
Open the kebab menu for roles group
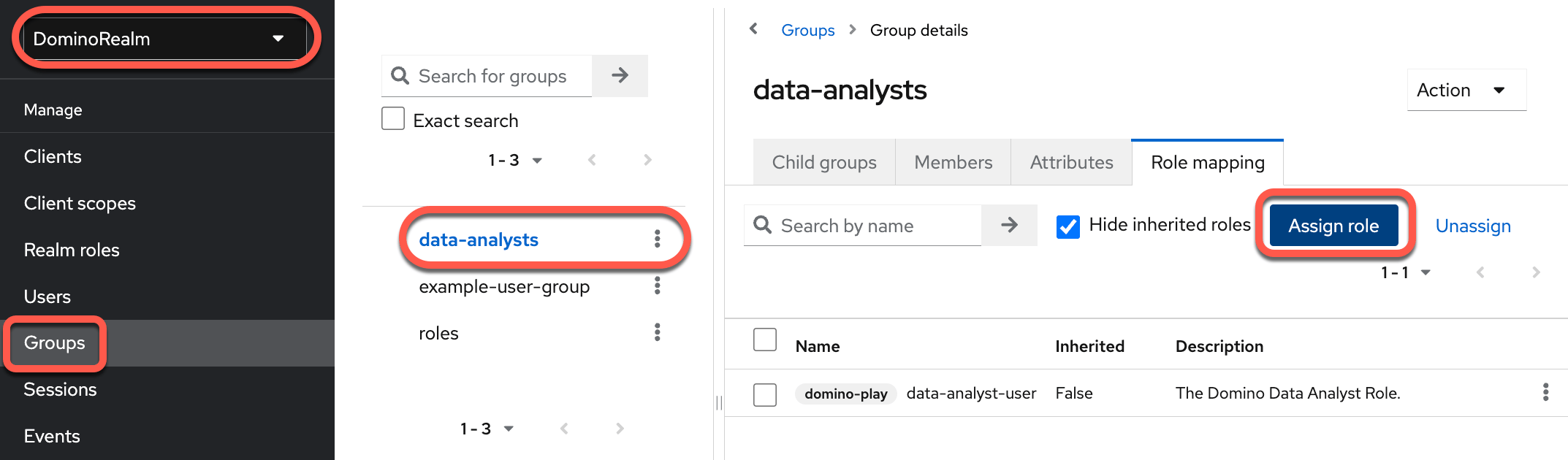pos(658,332)
